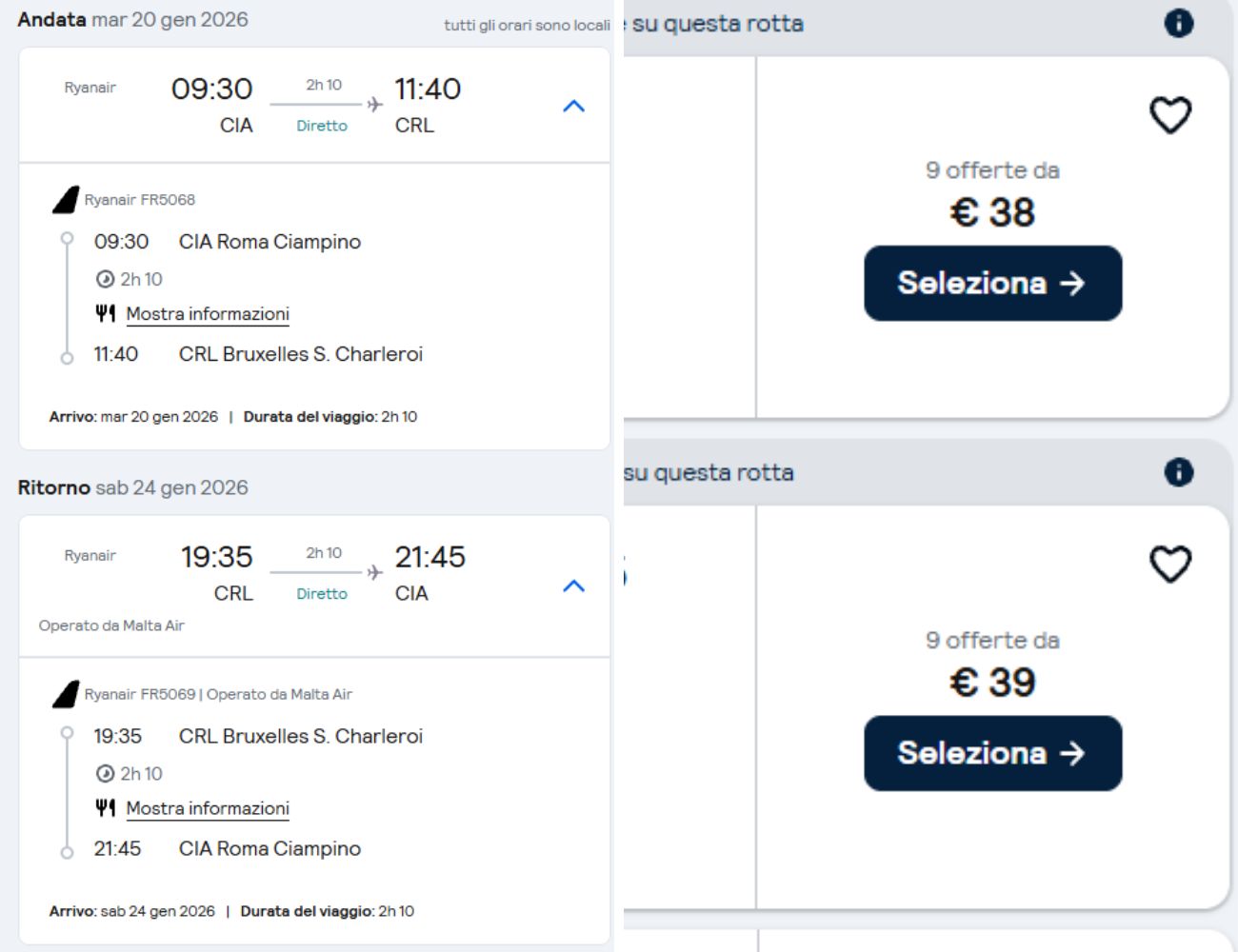This screenshot has width=1238, height=952.
Task: Click the info icon above the €39 offer
Action: pos(1179,472)
